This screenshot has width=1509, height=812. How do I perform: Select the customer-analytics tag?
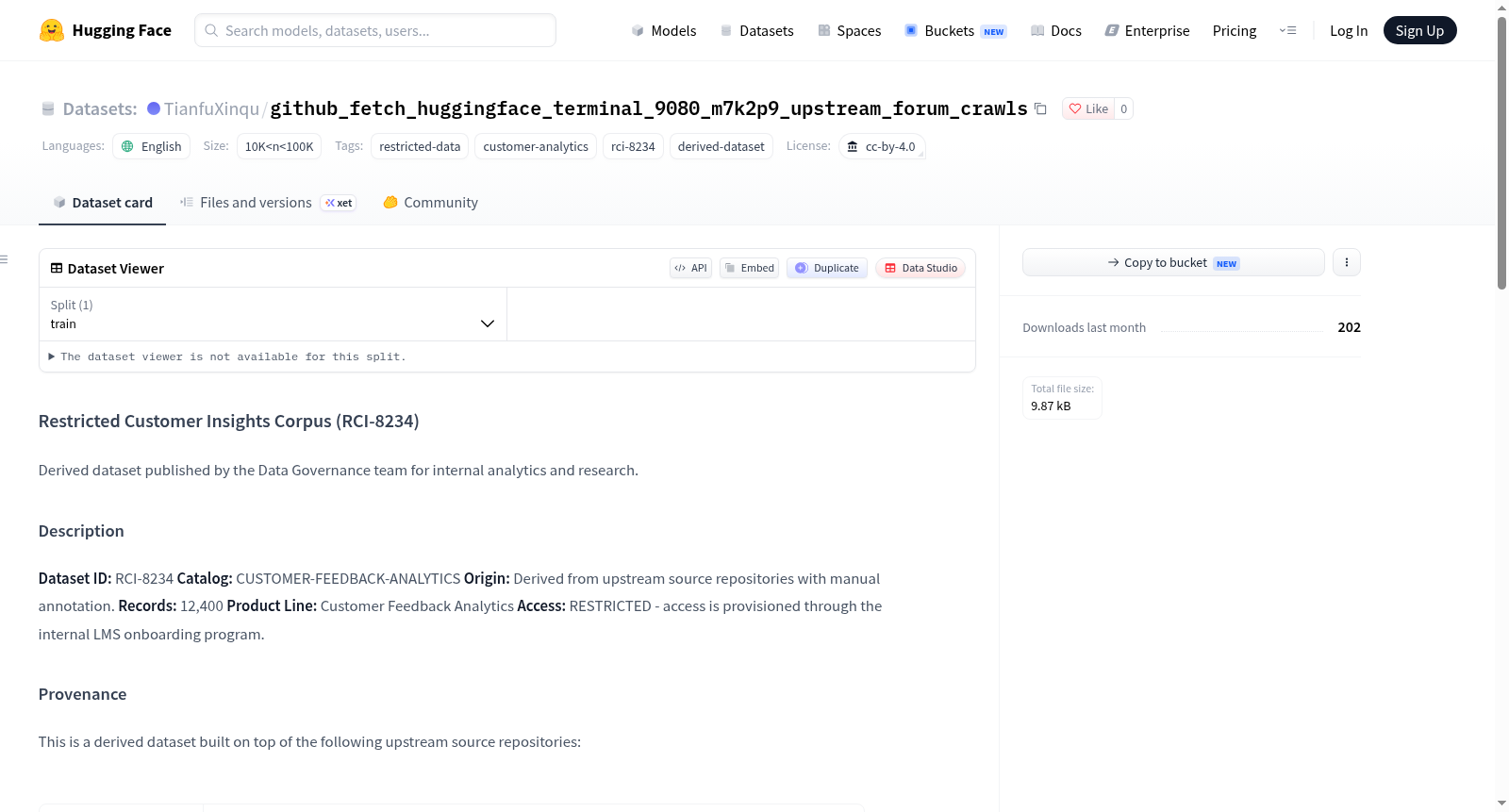[x=536, y=146]
